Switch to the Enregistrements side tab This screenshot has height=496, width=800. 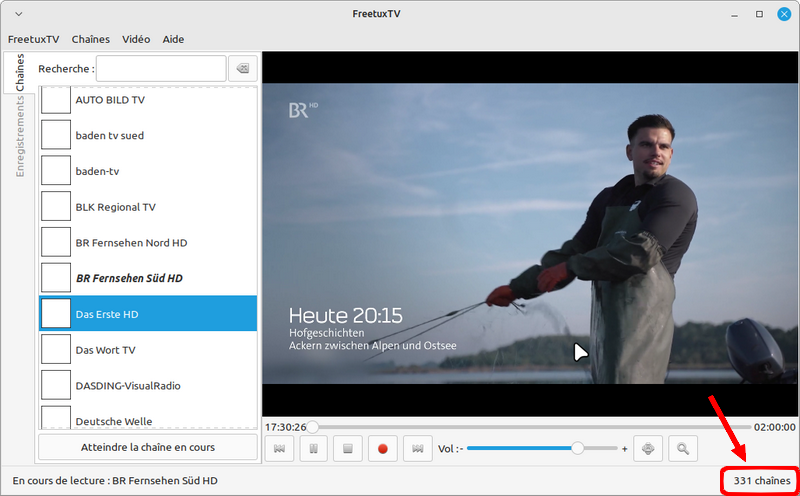(19, 137)
